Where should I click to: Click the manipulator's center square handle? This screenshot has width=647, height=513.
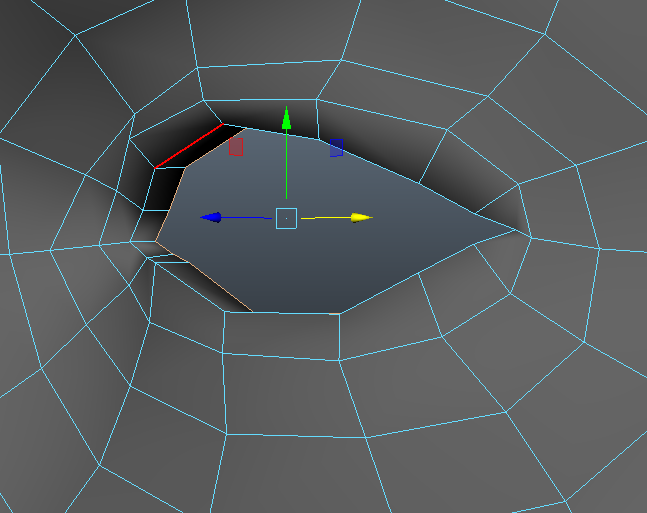286,217
